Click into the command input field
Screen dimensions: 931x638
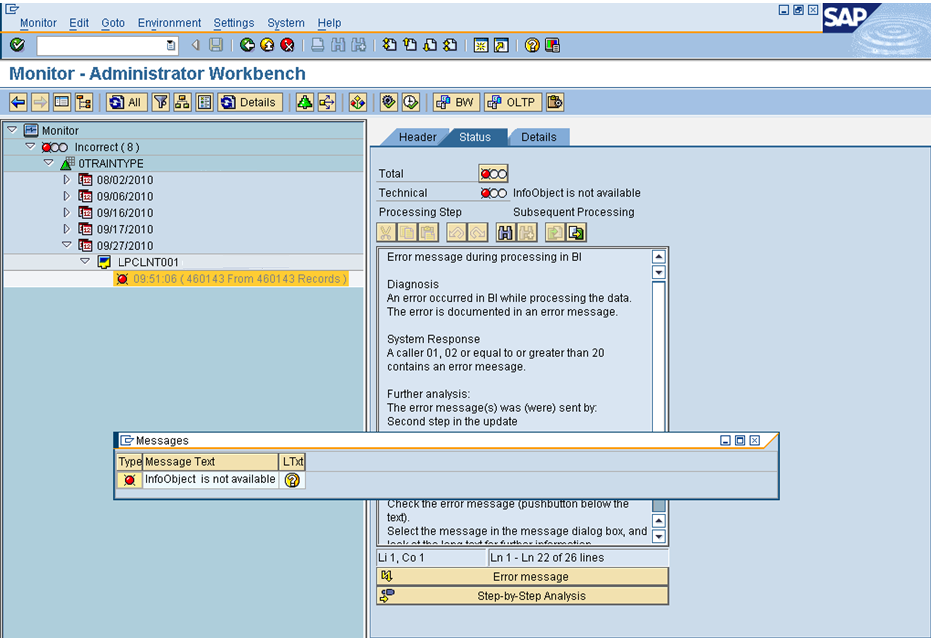pyautogui.click(x=101, y=45)
